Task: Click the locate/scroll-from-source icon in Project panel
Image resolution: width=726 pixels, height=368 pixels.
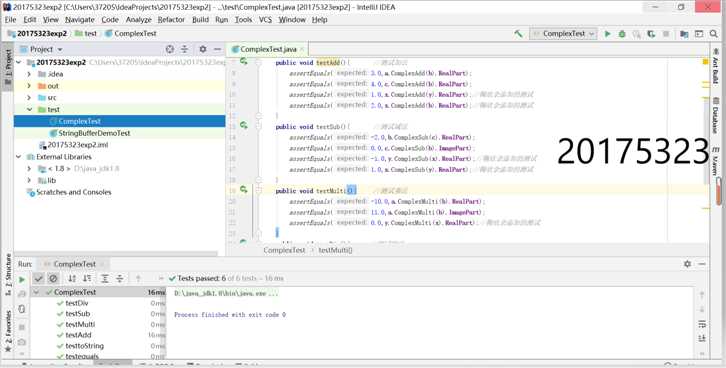Action: [170, 49]
